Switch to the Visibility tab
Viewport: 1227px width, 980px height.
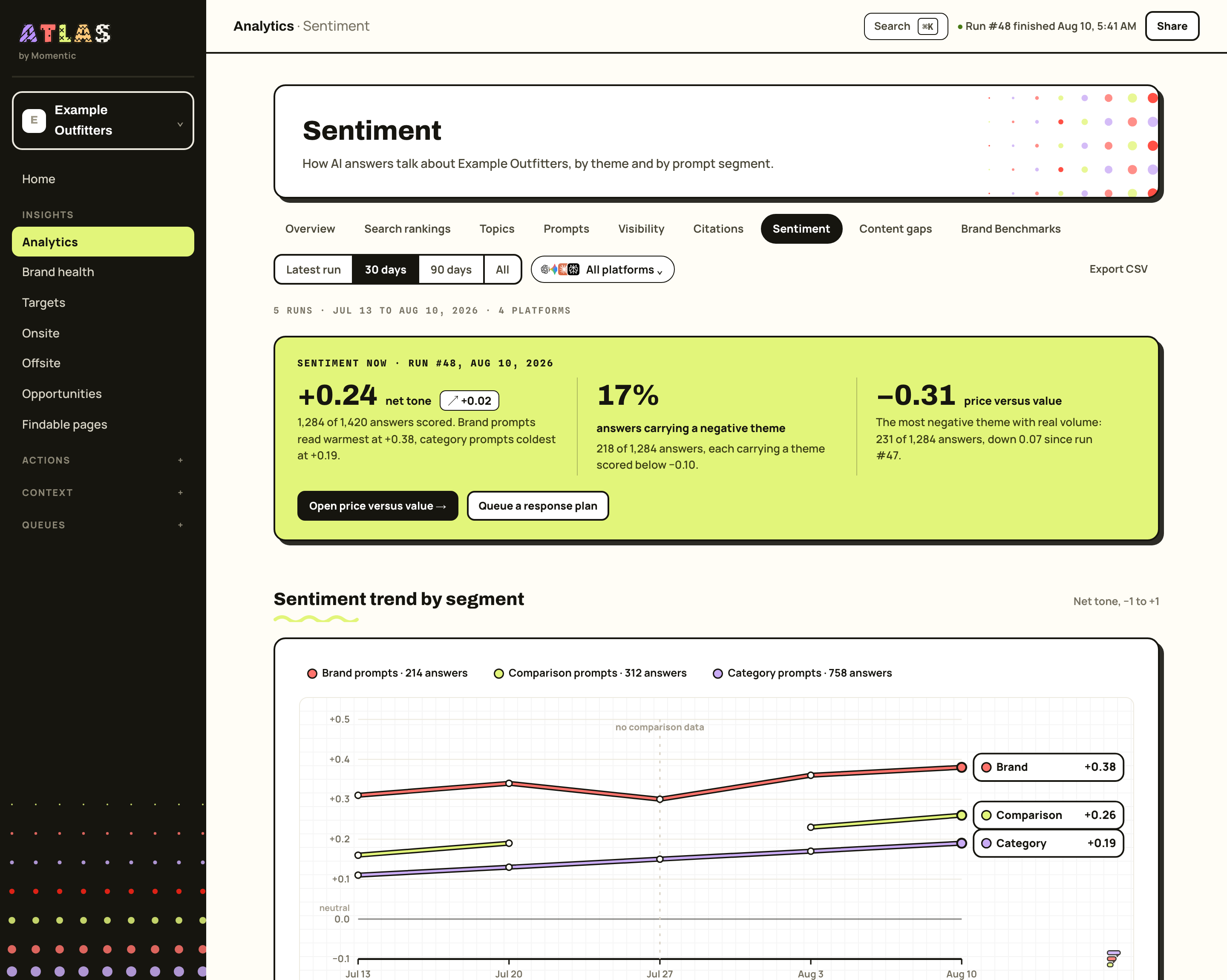[641, 229]
